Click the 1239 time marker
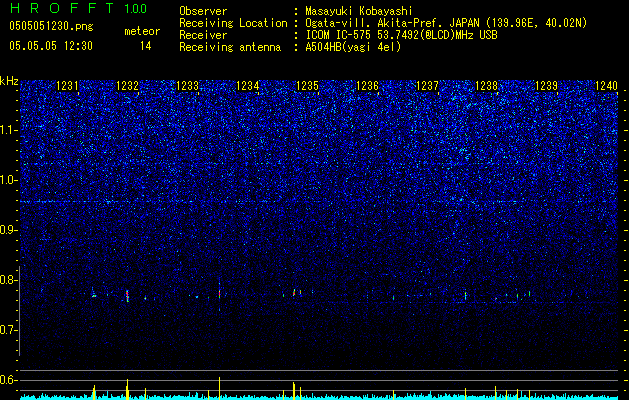The width and height of the screenshot is (629, 400). point(546,86)
